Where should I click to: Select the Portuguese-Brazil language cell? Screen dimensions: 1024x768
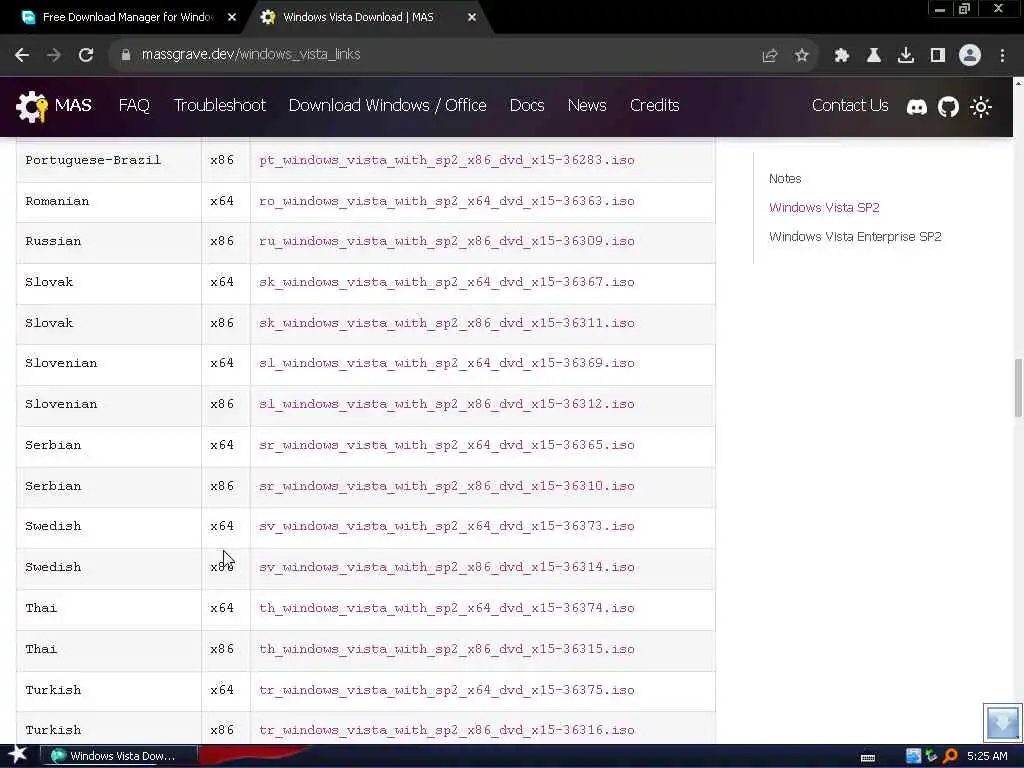tap(108, 161)
